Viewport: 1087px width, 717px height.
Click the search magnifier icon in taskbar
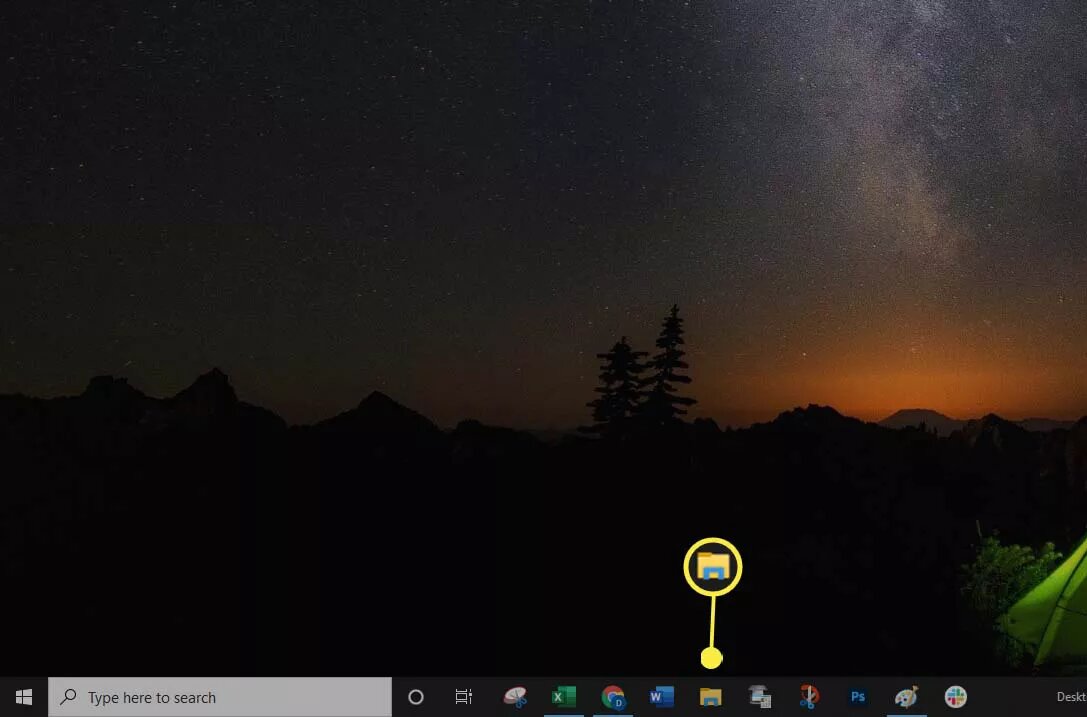[x=68, y=696]
